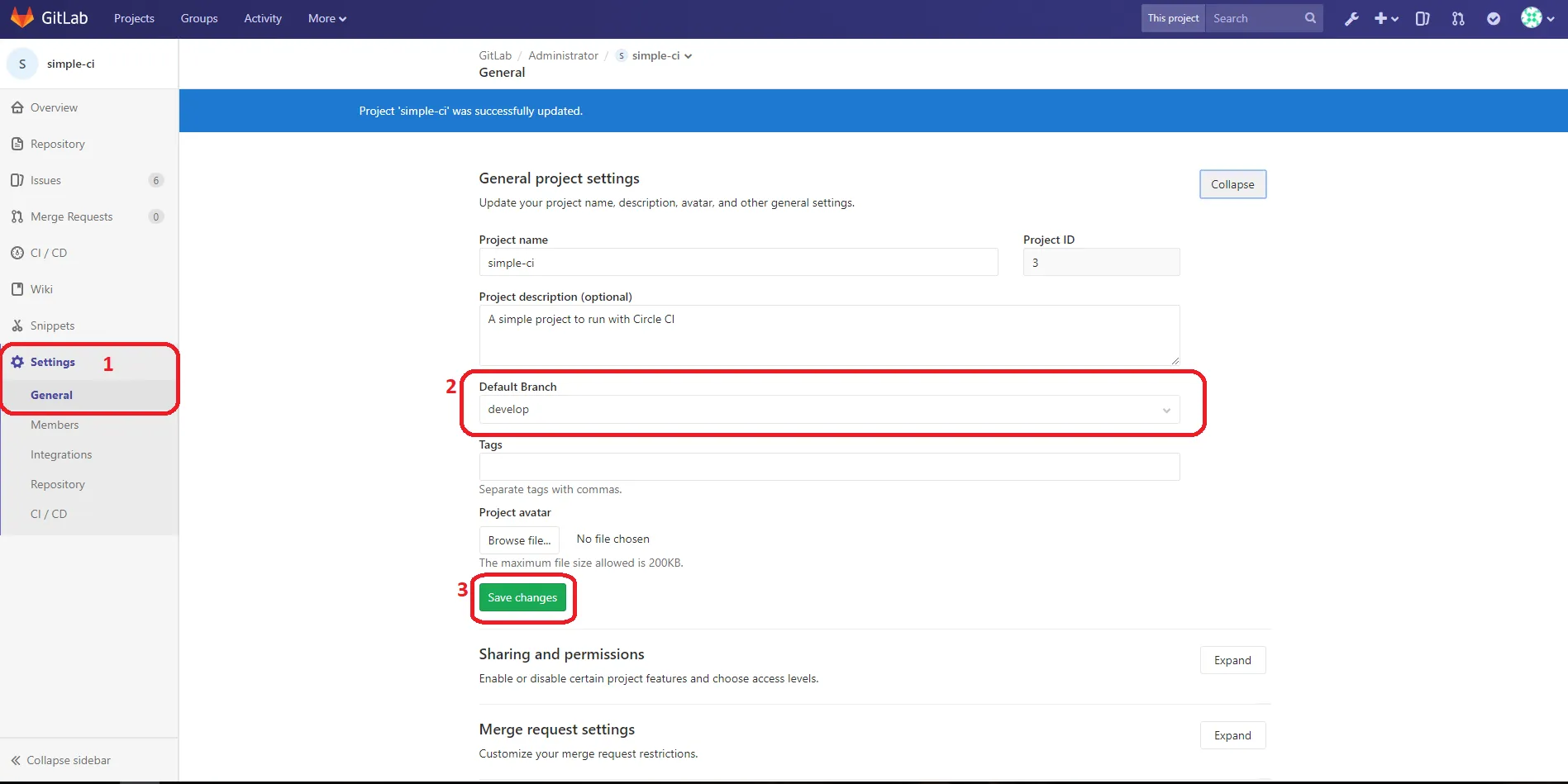Click the Save changes button
This screenshot has height=784, width=1568.
point(522,596)
